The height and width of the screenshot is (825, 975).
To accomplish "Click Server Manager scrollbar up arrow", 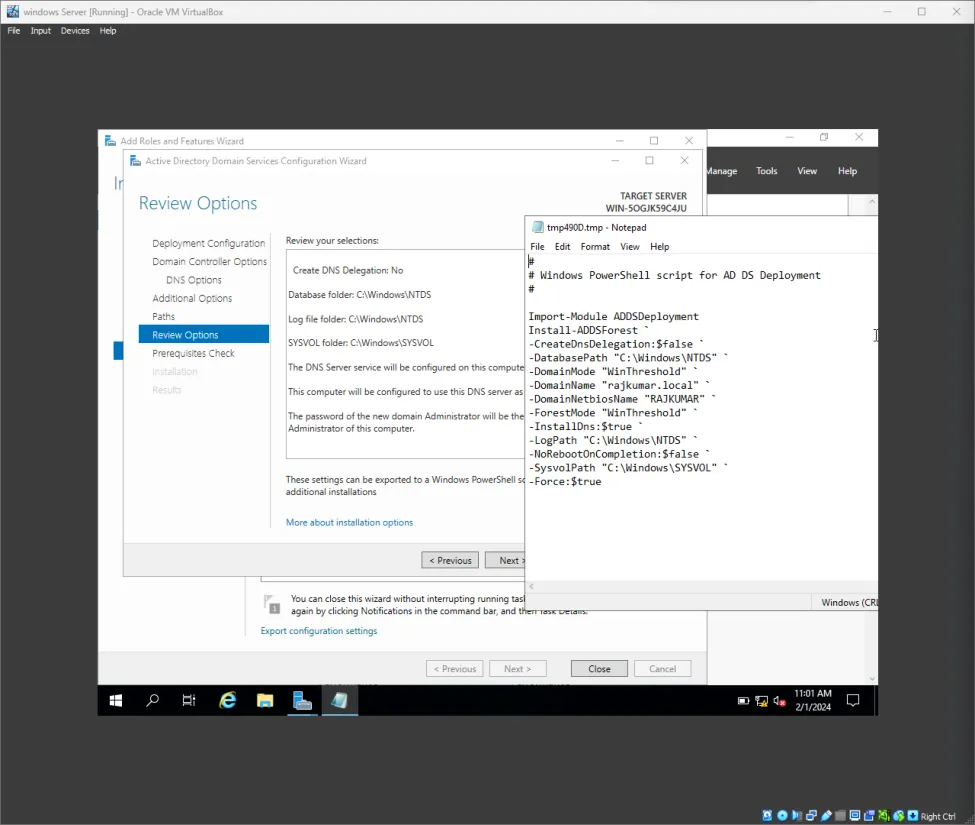I will pyautogui.click(x=872, y=202).
